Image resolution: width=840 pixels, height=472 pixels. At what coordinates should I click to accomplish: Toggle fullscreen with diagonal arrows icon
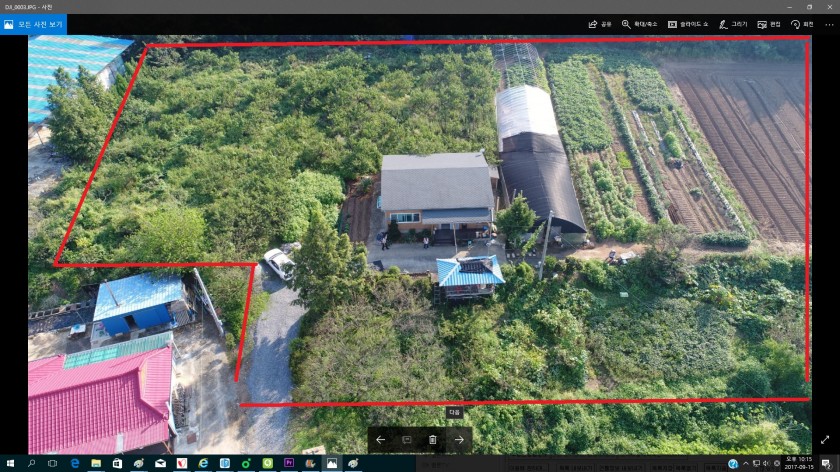coord(825,439)
